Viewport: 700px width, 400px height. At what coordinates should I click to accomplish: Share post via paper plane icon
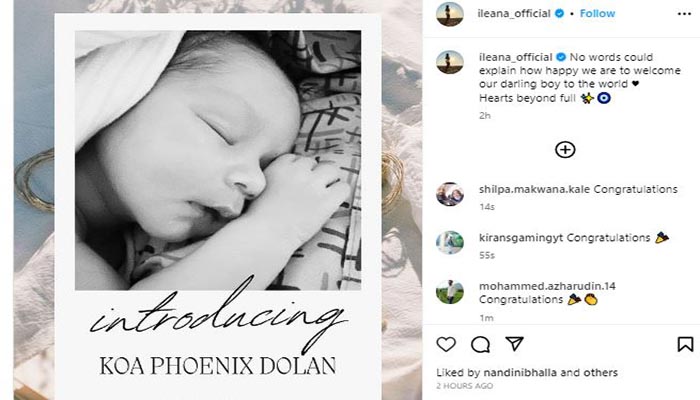coord(514,343)
